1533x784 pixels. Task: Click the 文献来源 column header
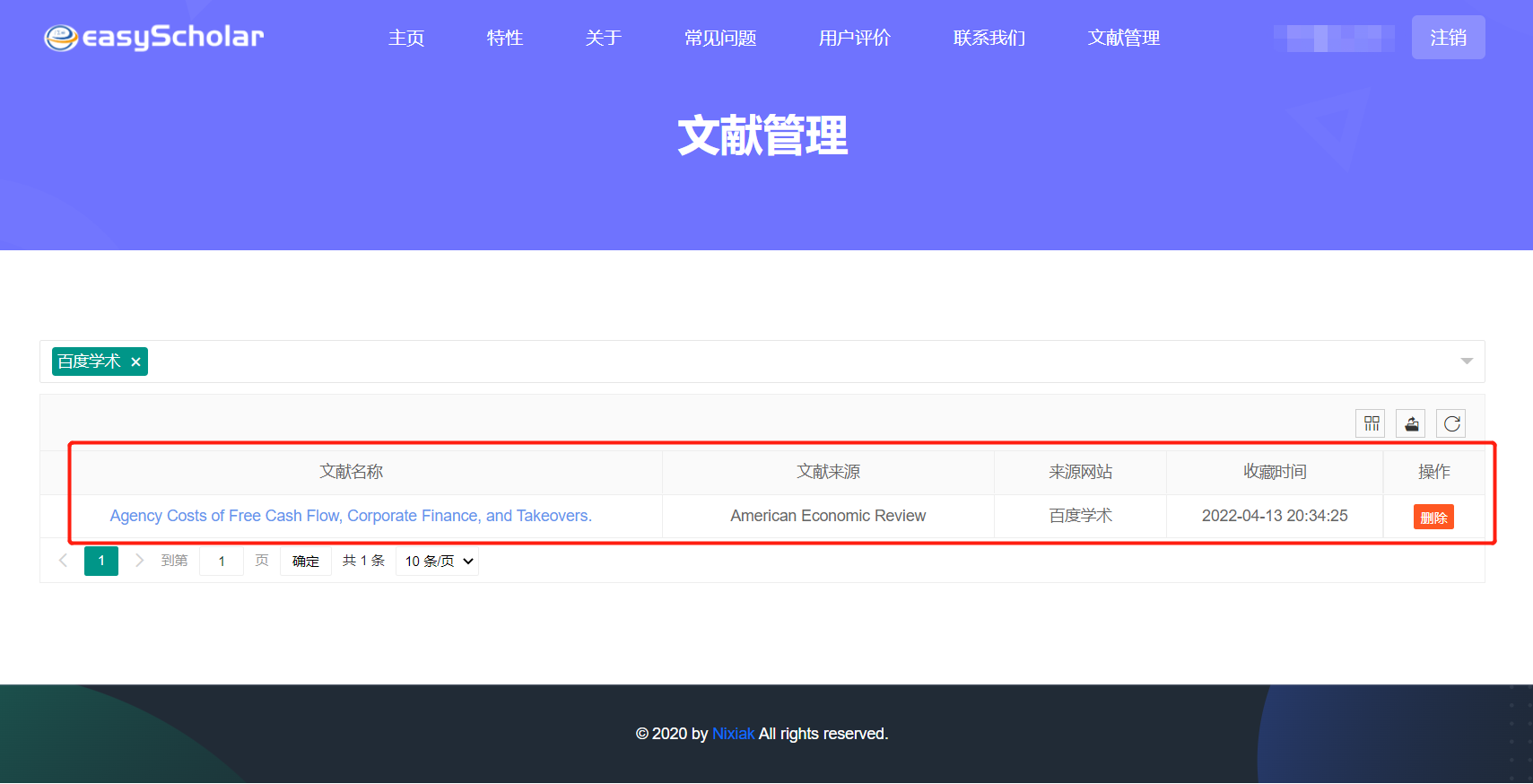click(x=828, y=472)
